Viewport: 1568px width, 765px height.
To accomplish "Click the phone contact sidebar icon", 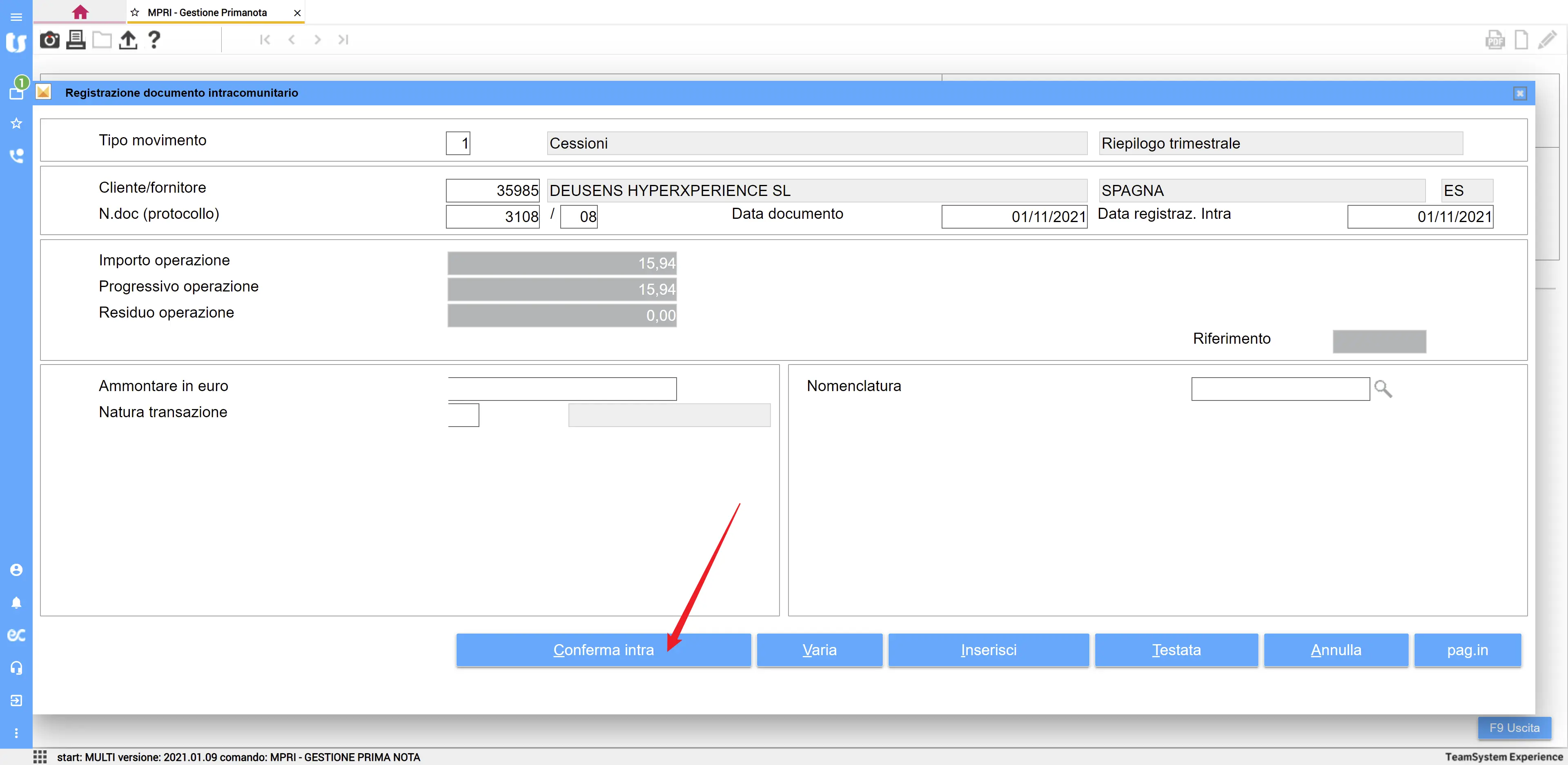I will coord(16,156).
